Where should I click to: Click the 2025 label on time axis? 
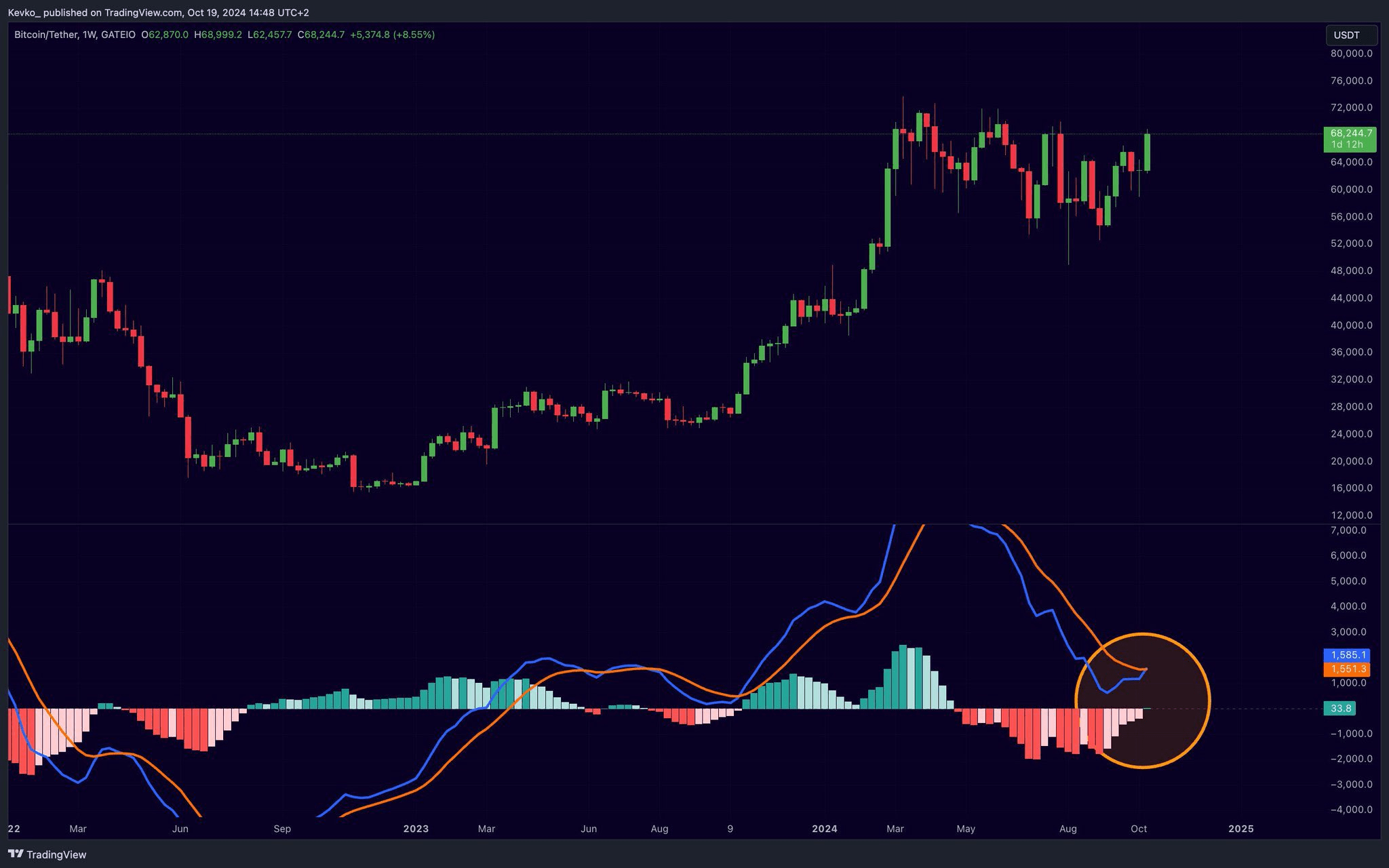click(x=1241, y=829)
